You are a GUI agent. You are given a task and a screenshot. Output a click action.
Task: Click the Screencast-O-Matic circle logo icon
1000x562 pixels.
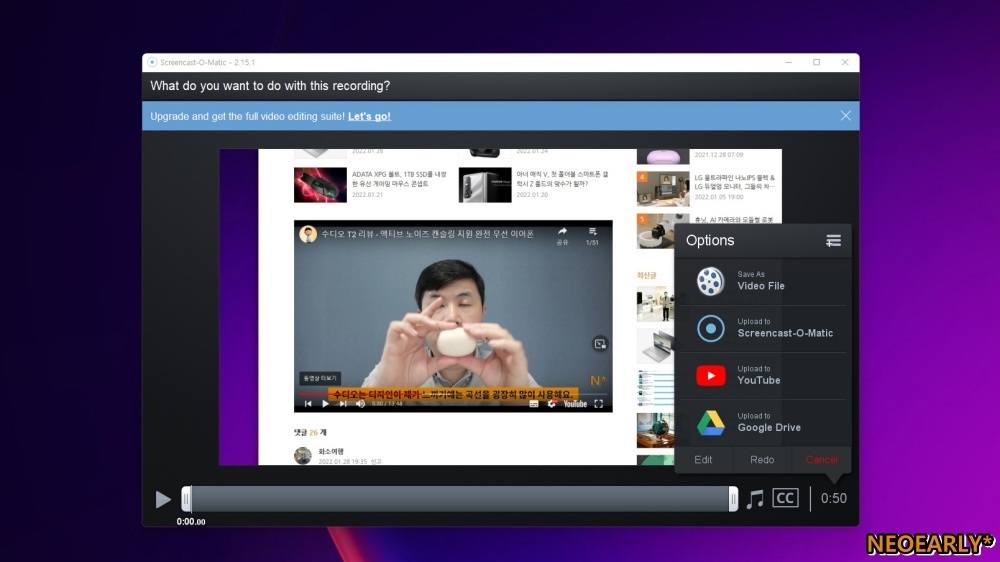tap(710, 329)
